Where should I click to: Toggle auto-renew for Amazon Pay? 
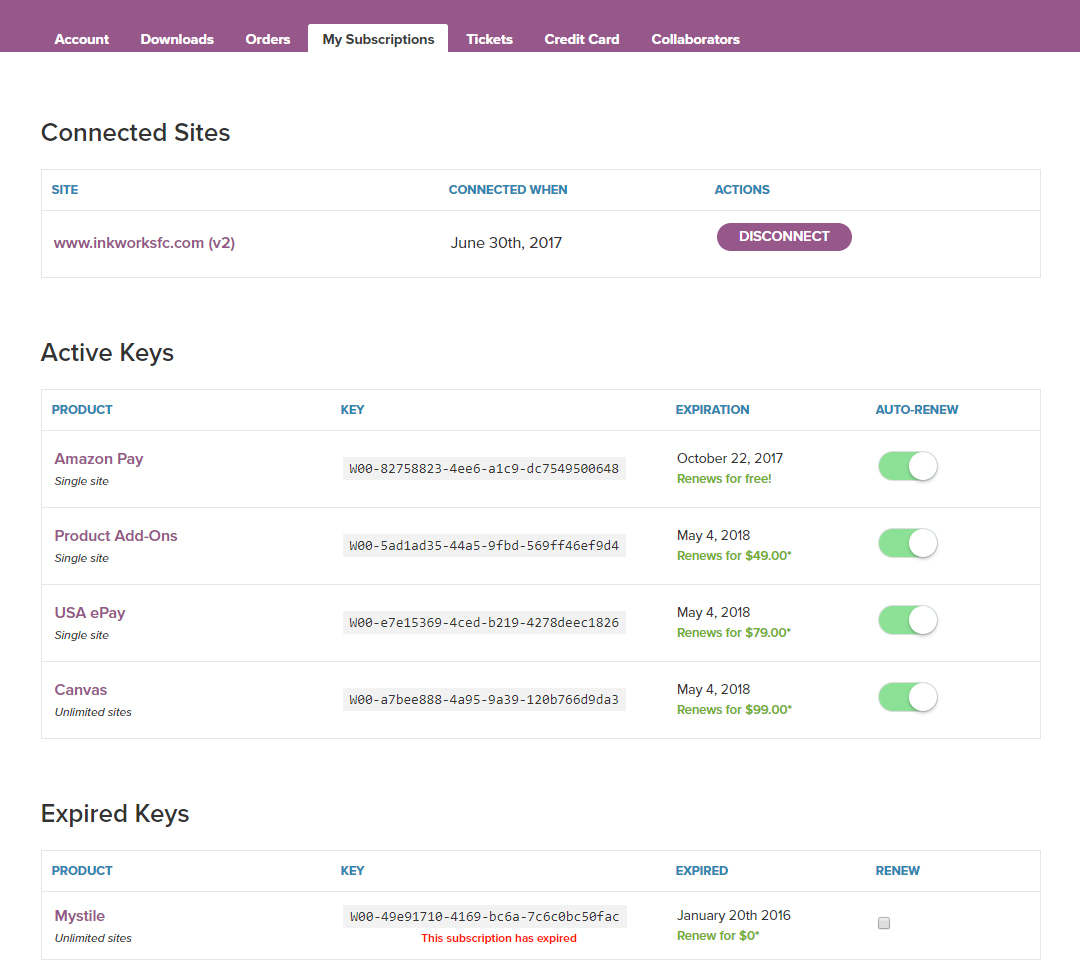point(908,466)
